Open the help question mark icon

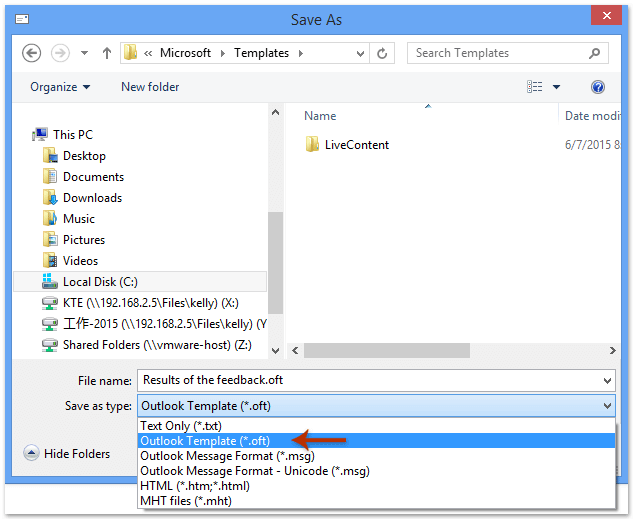coord(598,87)
